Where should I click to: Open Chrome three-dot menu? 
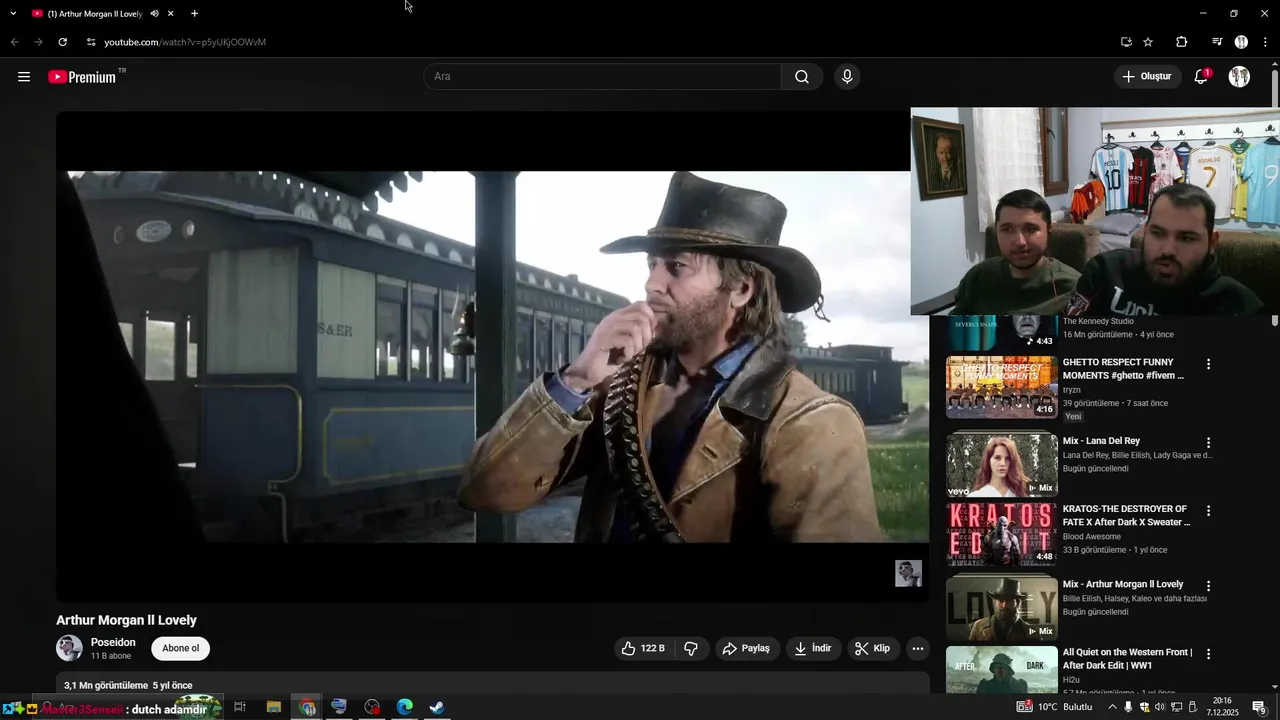pos(1266,42)
